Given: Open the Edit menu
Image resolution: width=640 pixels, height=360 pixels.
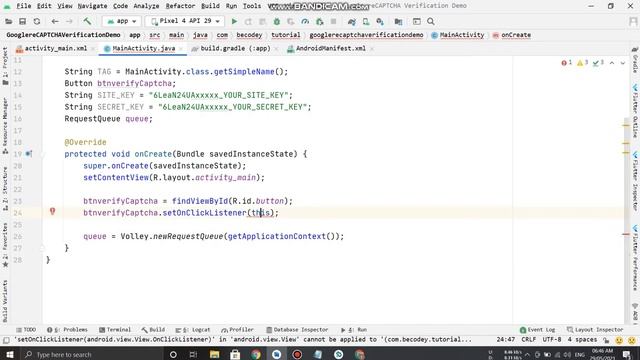Looking at the screenshot, I should pyautogui.click(x=44, y=6).
